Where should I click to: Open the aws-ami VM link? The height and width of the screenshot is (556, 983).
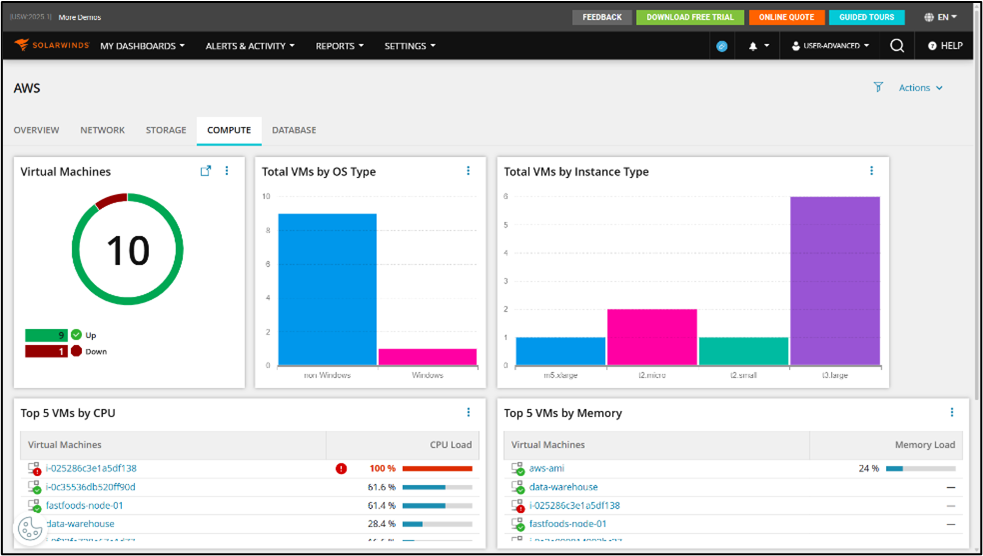(x=547, y=468)
